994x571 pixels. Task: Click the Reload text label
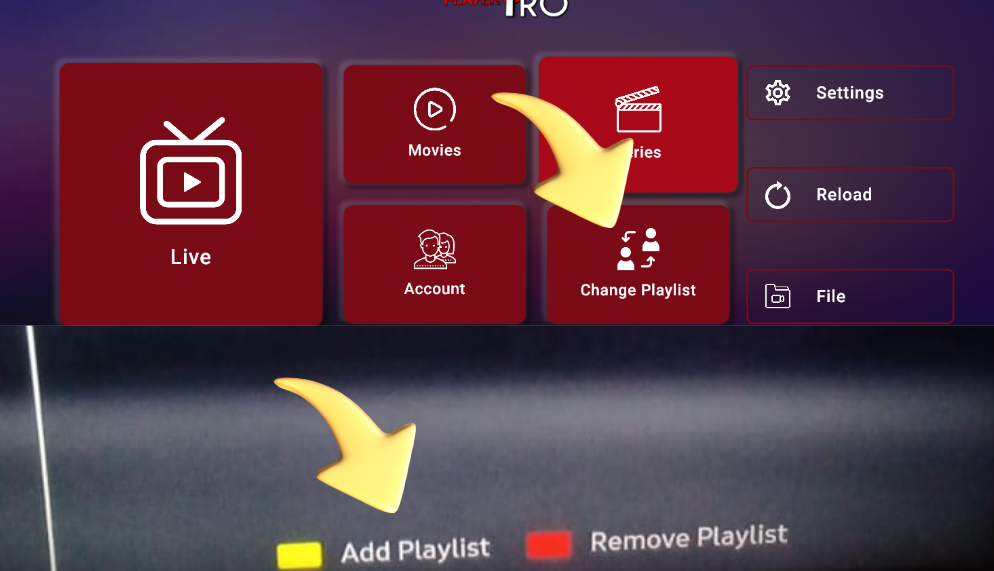tap(843, 195)
